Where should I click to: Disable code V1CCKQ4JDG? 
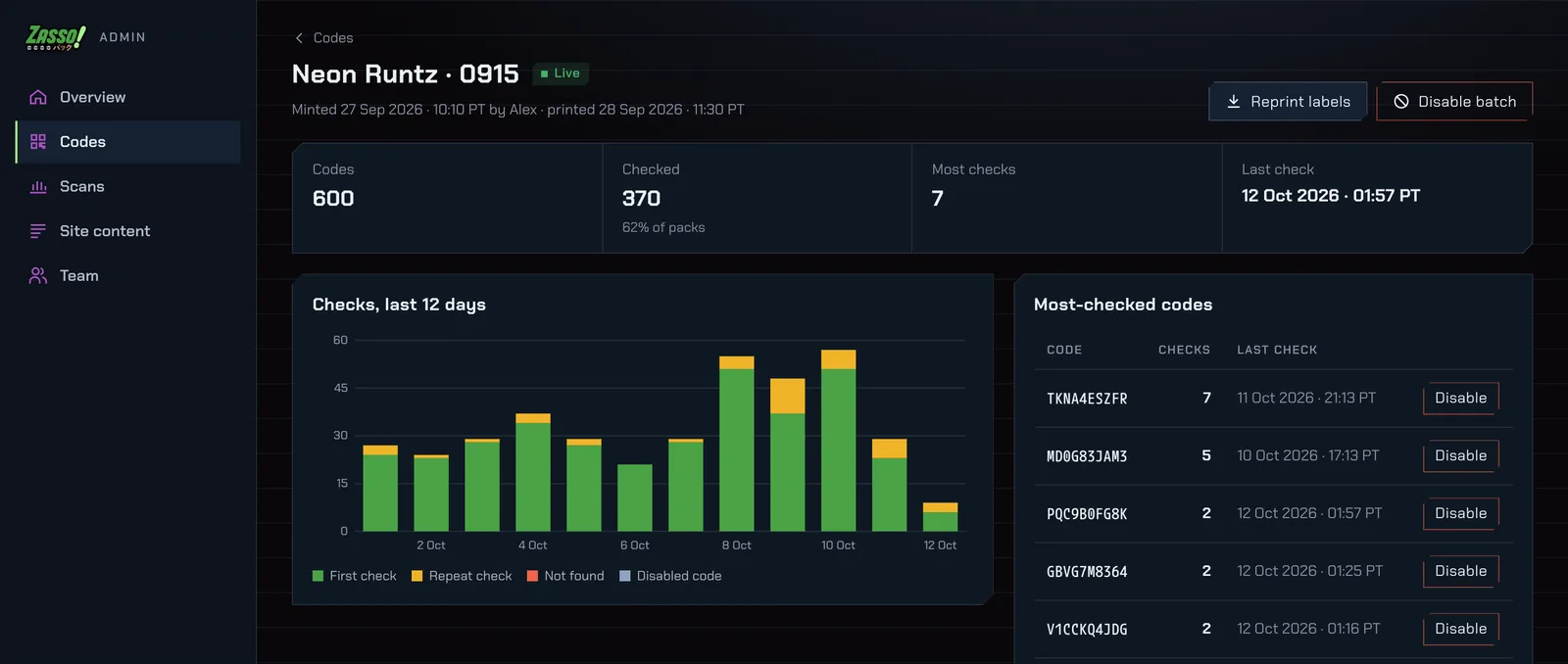pyautogui.click(x=1460, y=630)
